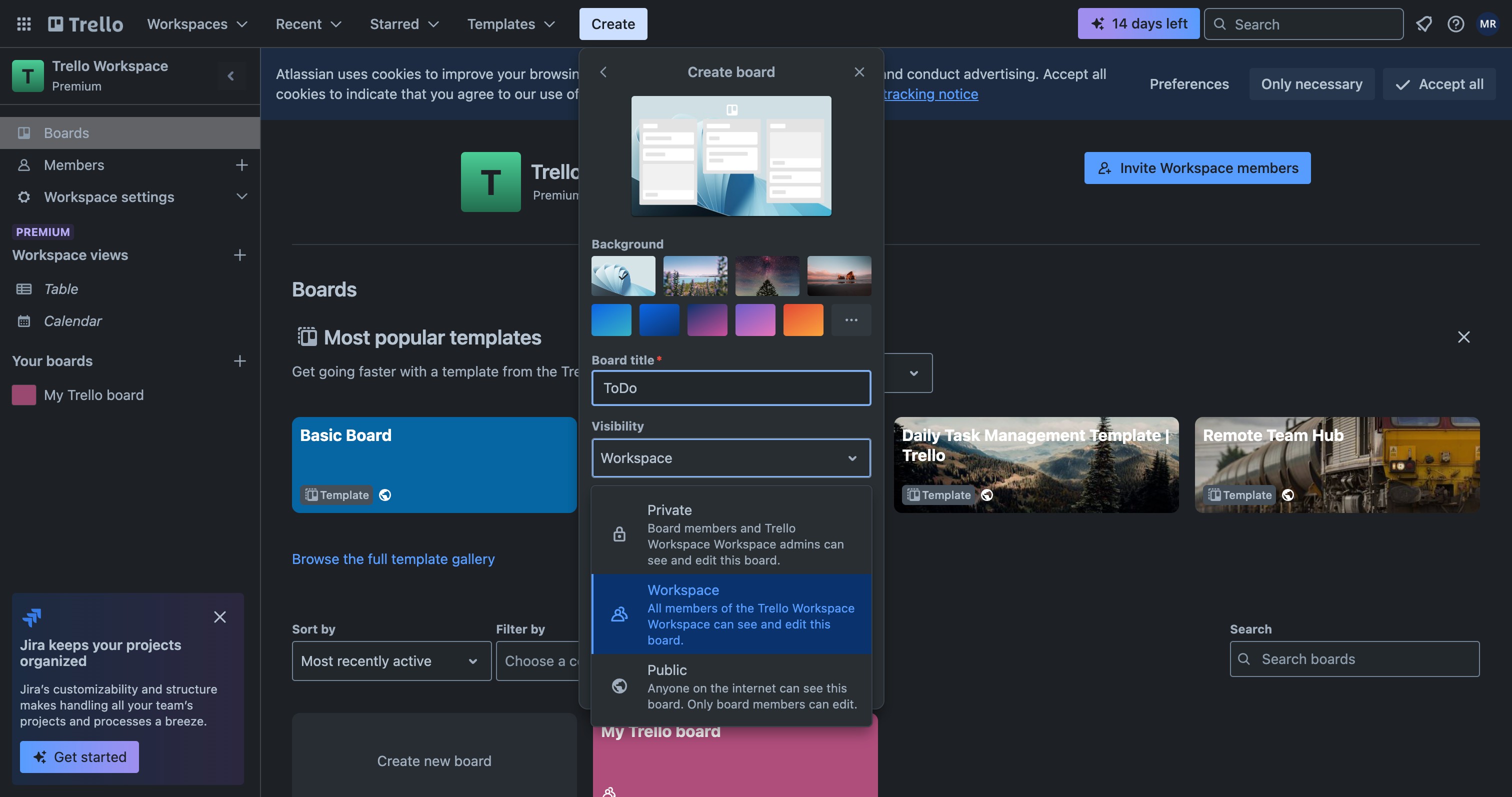This screenshot has width=1512, height=797.
Task: Click the Create button in the top bar
Action: pyautogui.click(x=613, y=24)
